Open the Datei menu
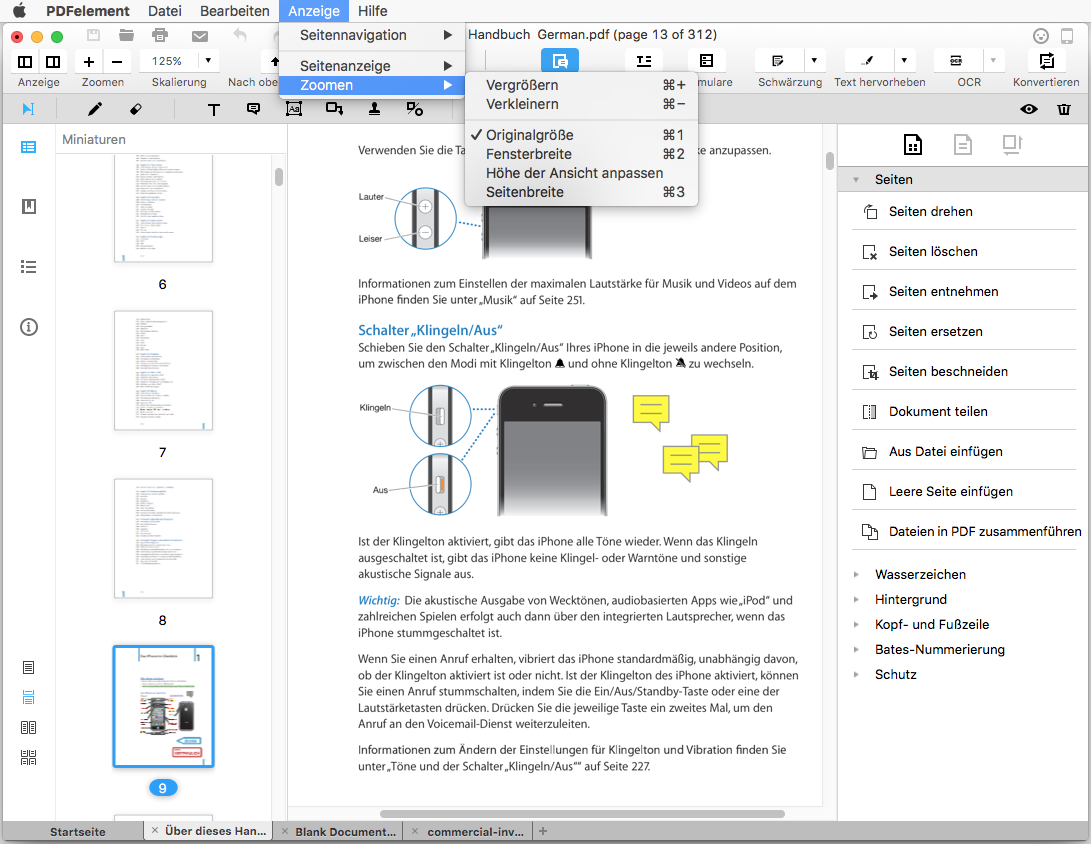The width and height of the screenshot is (1091, 844). coord(165,11)
